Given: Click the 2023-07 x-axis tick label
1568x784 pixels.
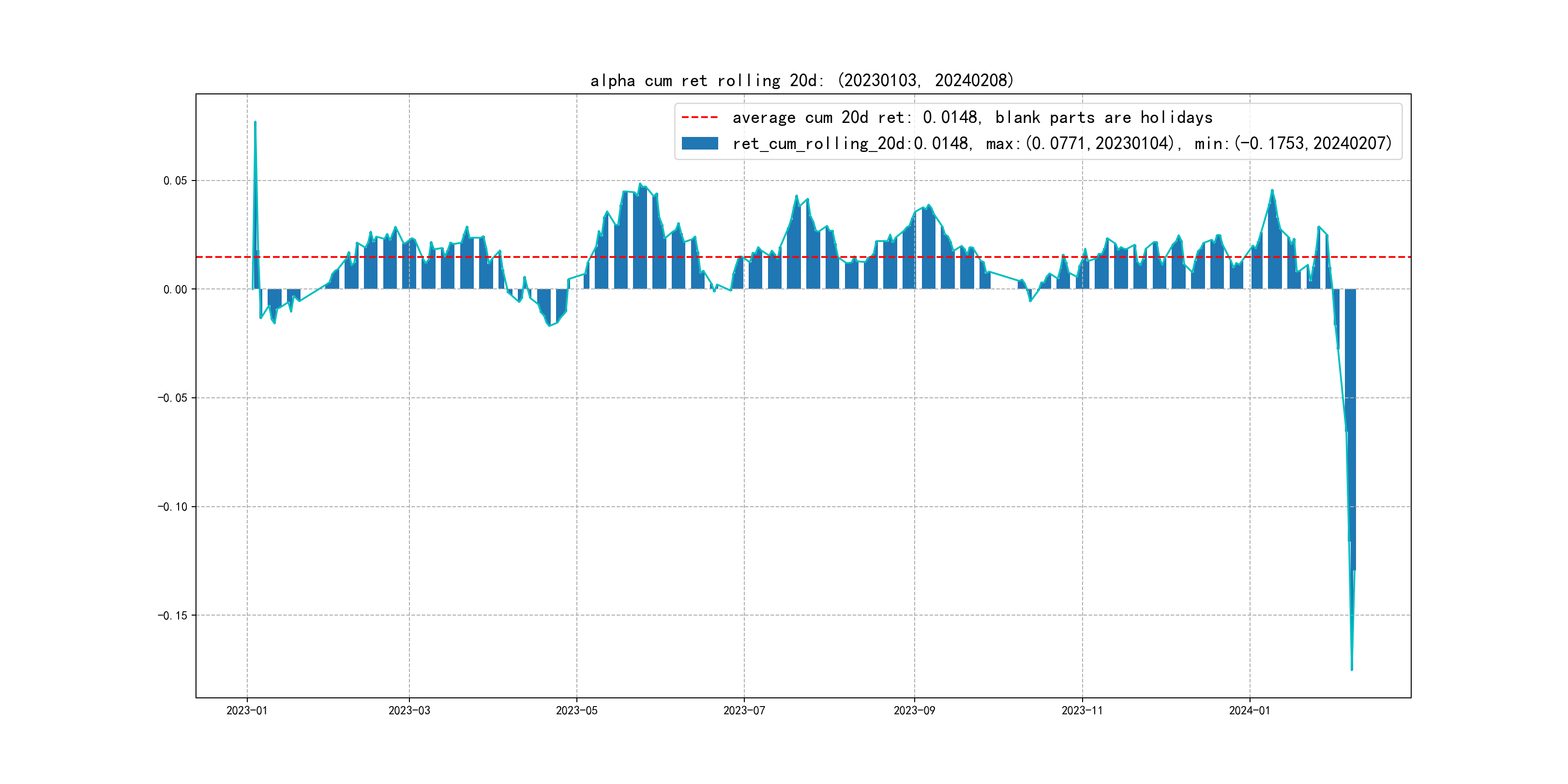Looking at the screenshot, I should point(744,710).
